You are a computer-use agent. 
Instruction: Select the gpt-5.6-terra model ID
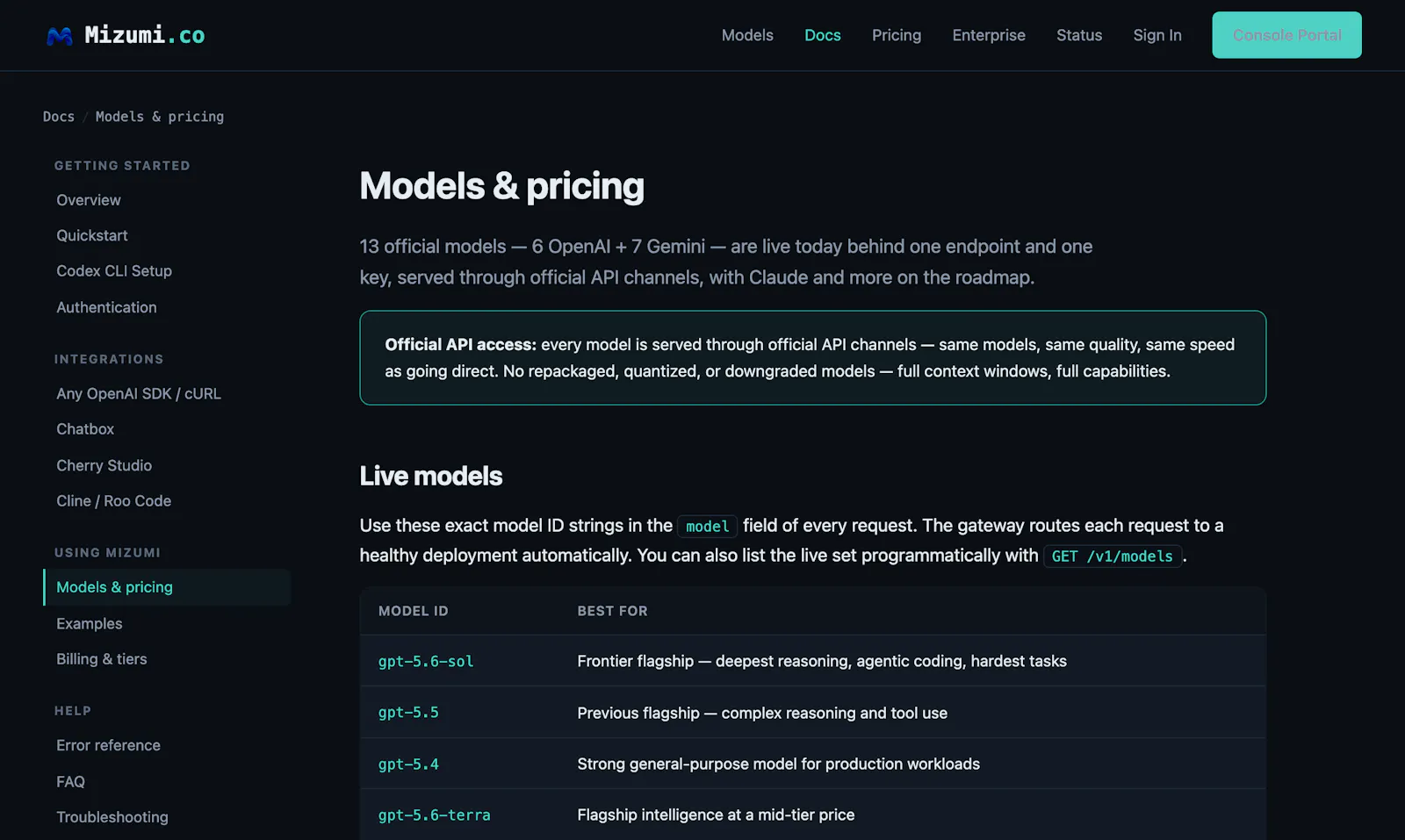click(x=434, y=815)
